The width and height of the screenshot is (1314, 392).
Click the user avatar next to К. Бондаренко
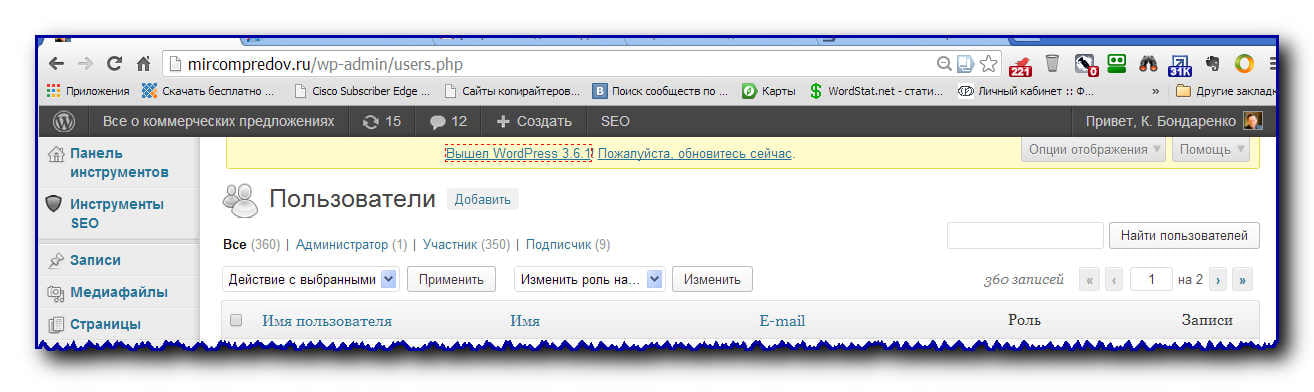[1252, 121]
